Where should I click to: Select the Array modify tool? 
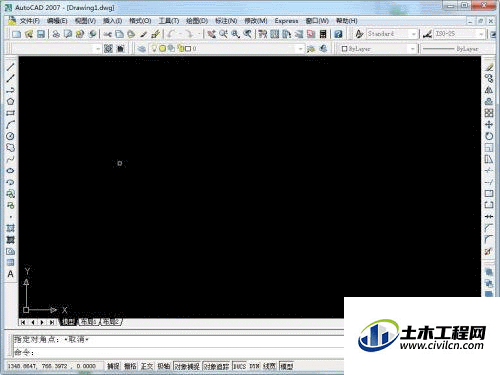489,113
